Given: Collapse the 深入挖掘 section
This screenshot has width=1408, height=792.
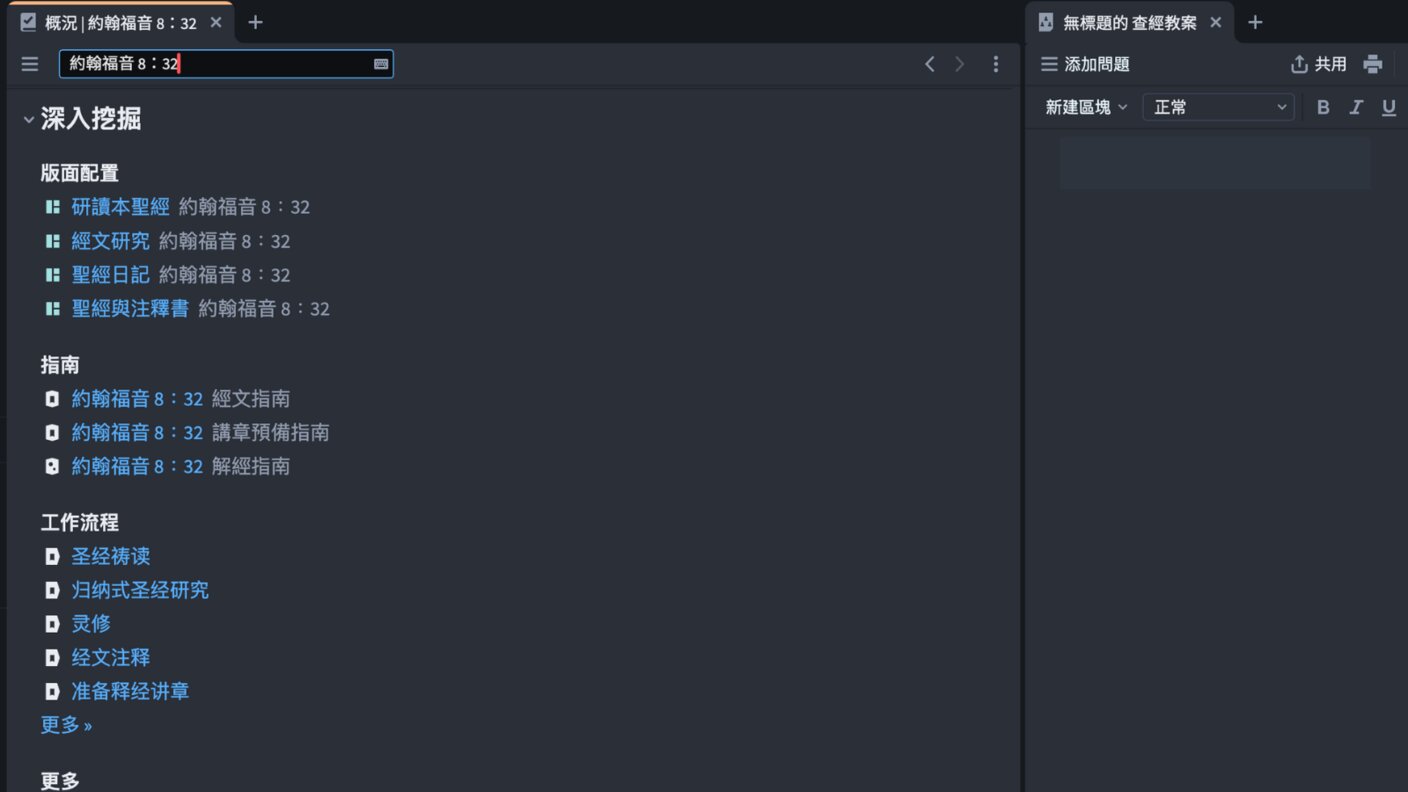Looking at the screenshot, I should (29, 120).
